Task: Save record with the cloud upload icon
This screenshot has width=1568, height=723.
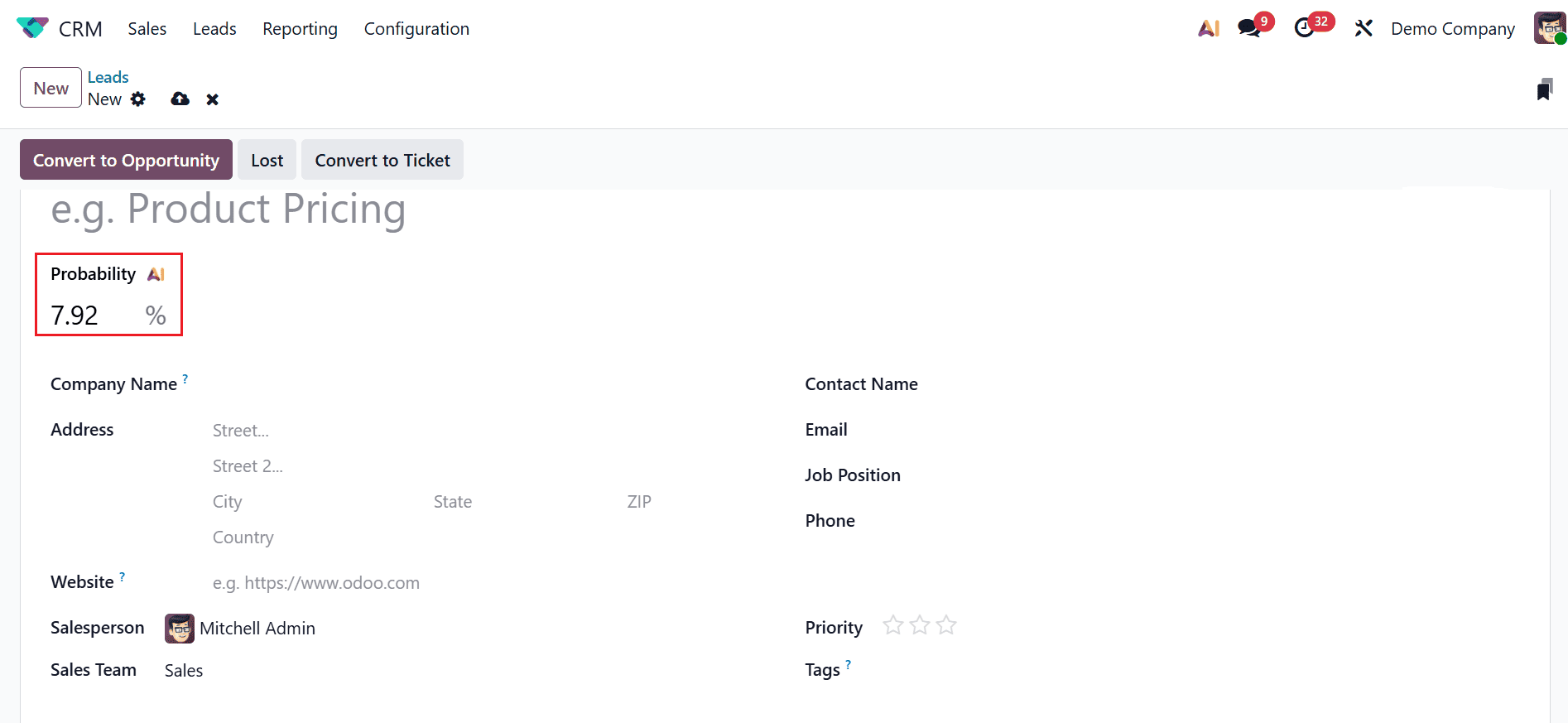Action: pyautogui.click(x=180, y=99)
